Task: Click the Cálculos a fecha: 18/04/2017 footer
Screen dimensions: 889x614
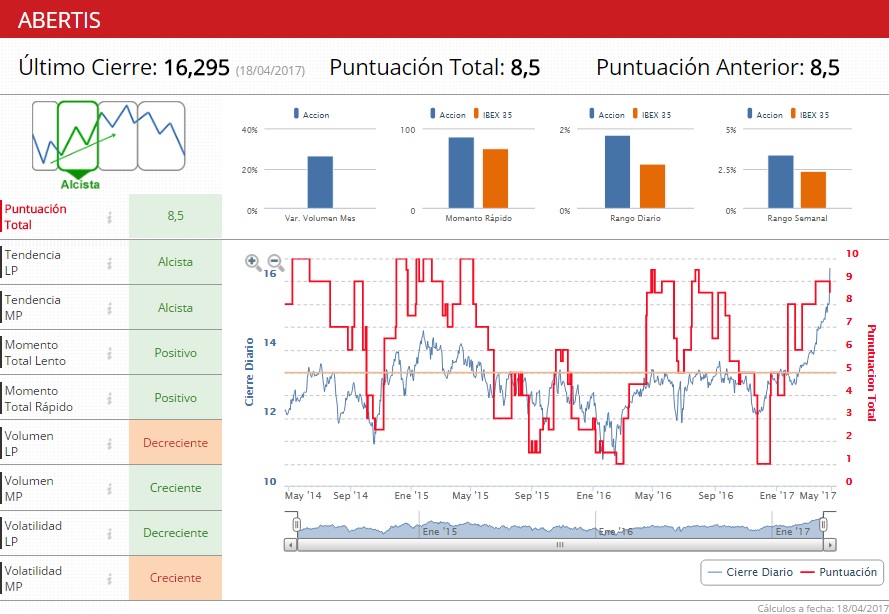Action: 823,608
